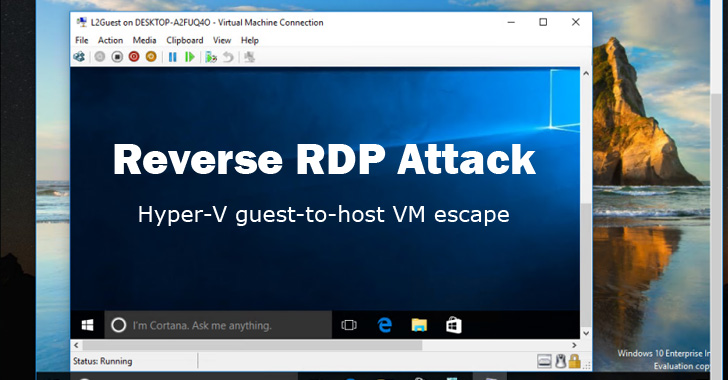Click the Status: Running text
Viewport: 728px width, 380px height.
point(103,361)
